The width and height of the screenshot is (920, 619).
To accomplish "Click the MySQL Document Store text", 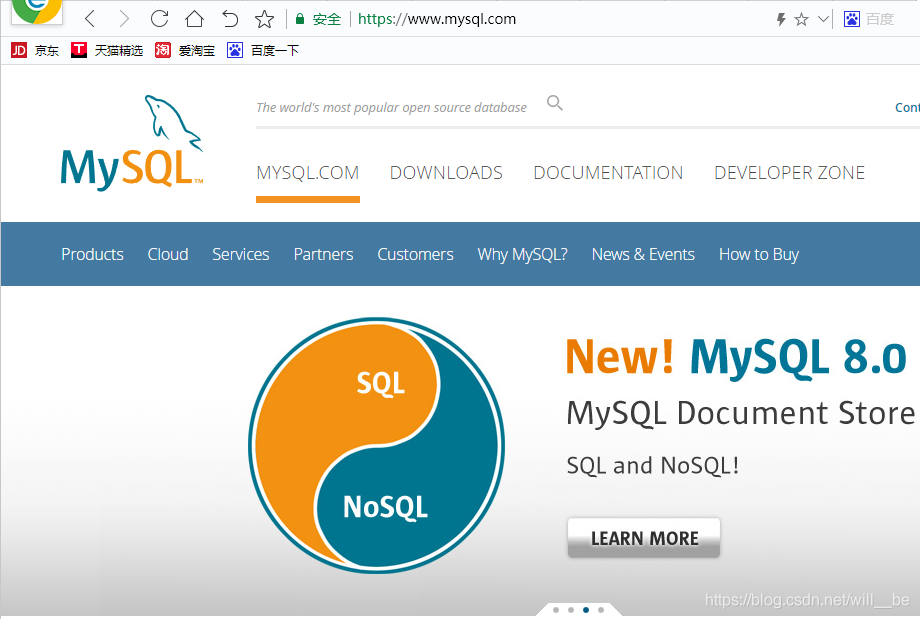I will click(740, 413).
